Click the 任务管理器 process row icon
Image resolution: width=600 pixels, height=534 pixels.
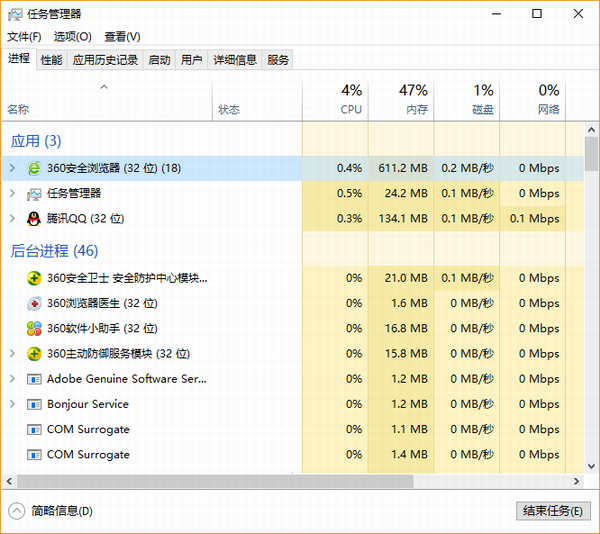pos(34,194)
